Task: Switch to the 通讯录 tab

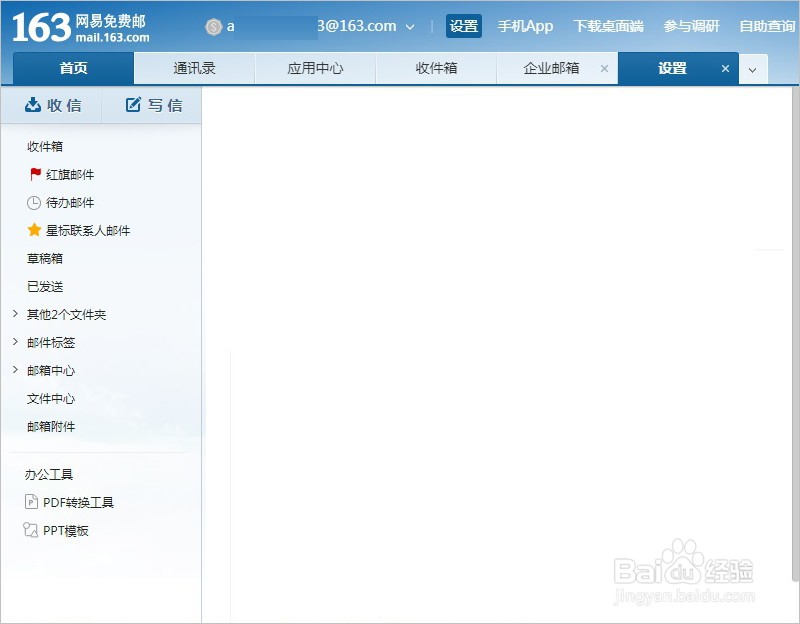Action: (x=193, y=68)
